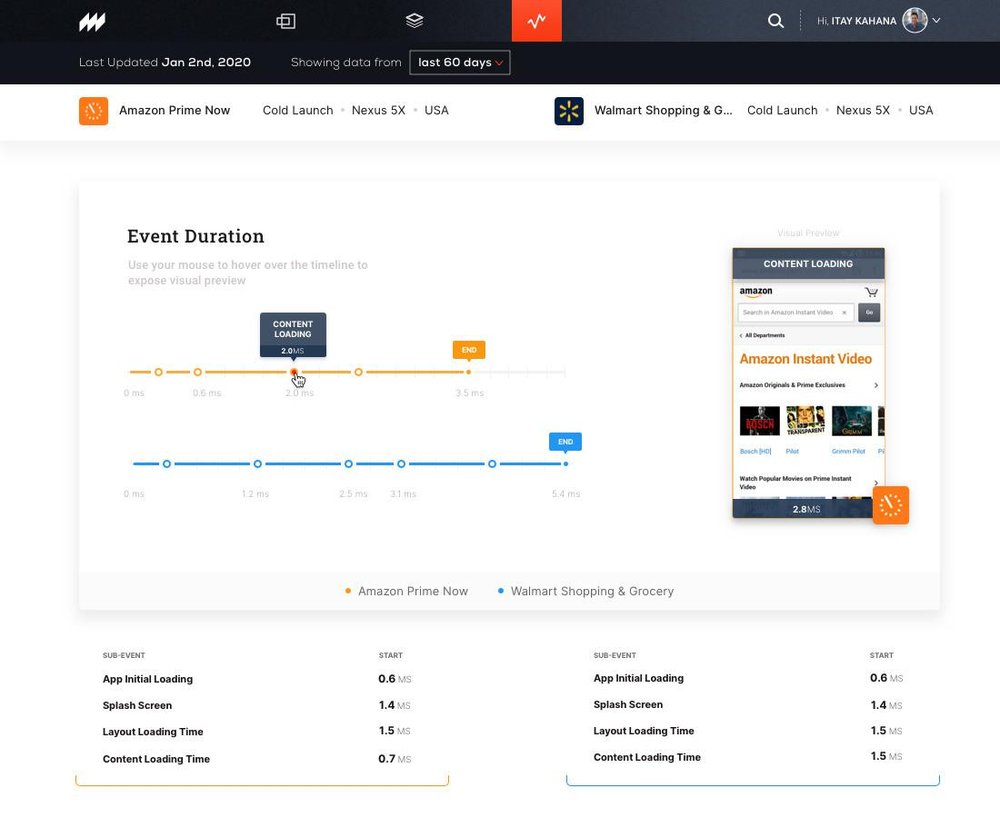Click the orange Prime Now badge on the preview
The height and width of the screenshot is (836, 1000).
(890, 505)
